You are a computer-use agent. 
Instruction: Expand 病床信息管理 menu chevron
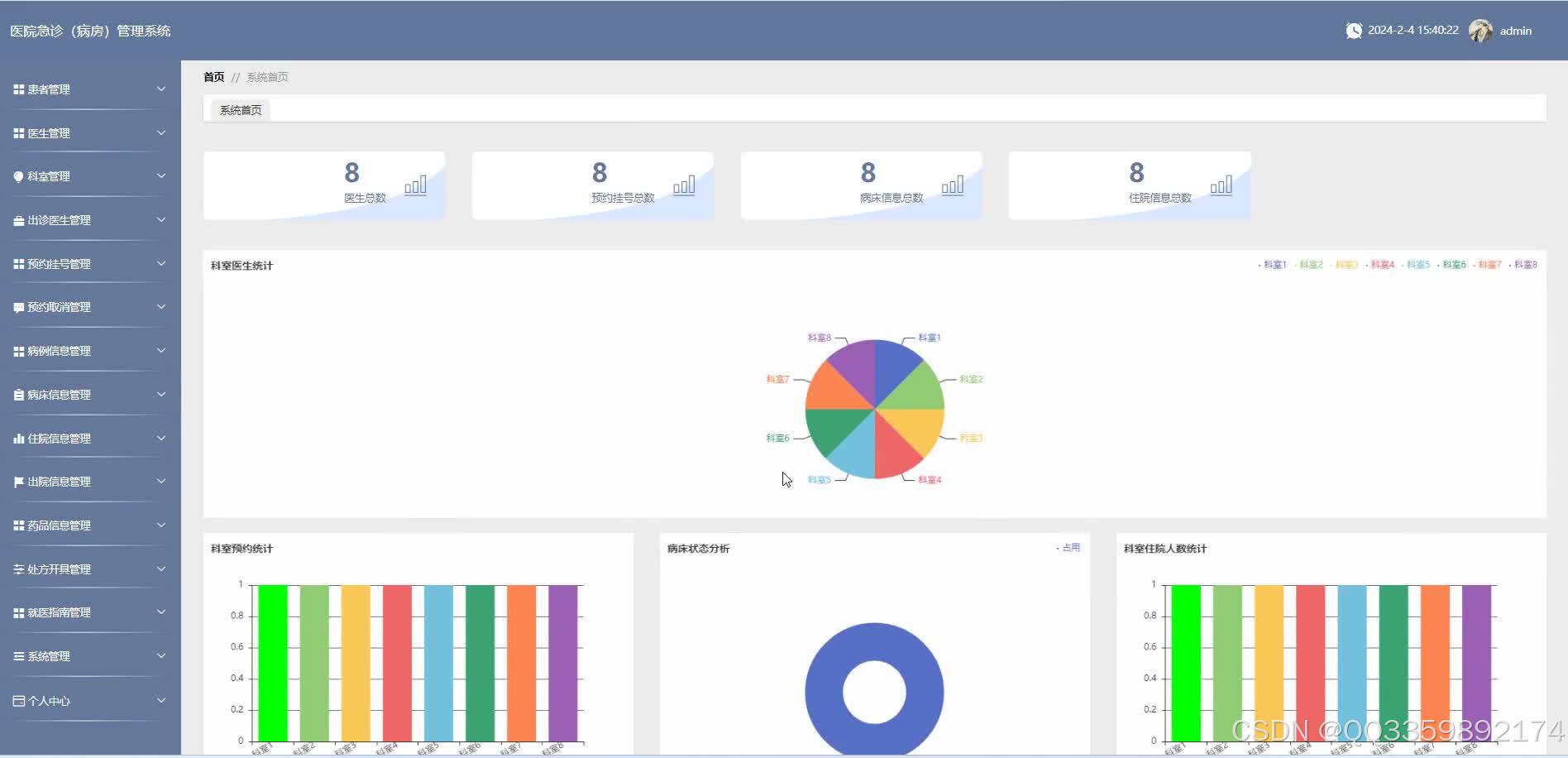[x=161, y=394]
